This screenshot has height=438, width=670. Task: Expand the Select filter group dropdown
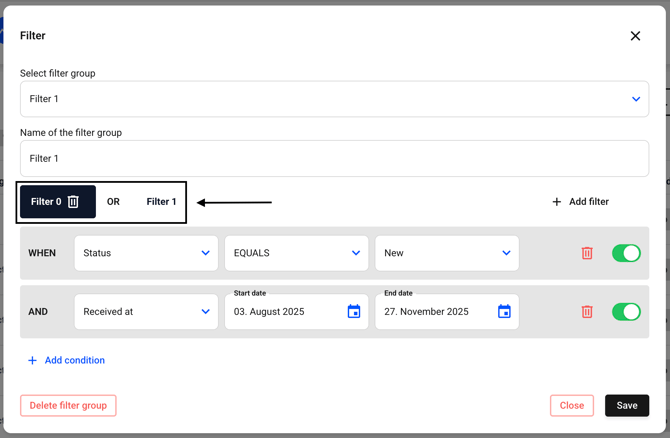(x=334, y=99)
